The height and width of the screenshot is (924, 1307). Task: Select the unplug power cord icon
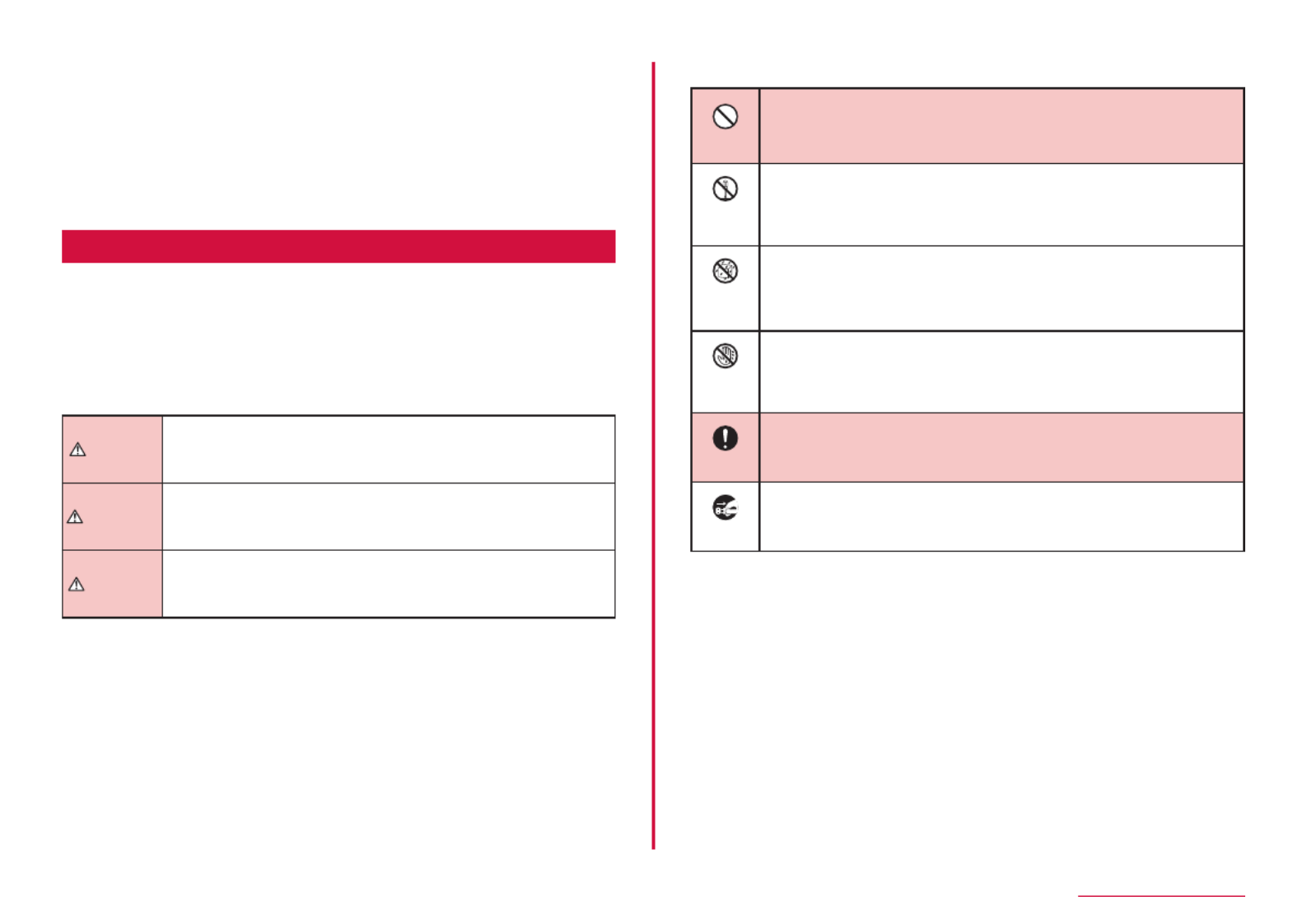pos(725,508)
